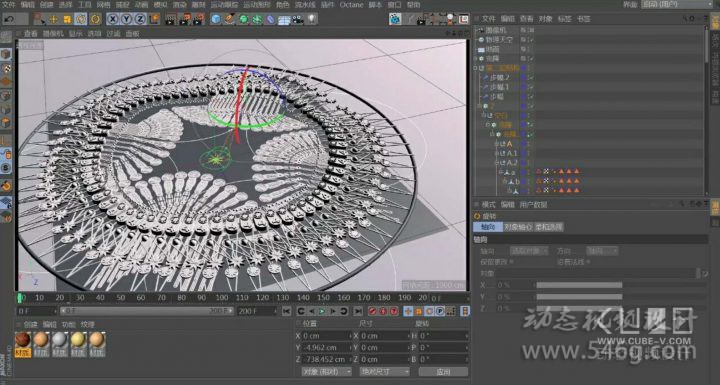Toggle the X axis lock
This screenshot has width=720, height=385.
(x=112, y=19)
